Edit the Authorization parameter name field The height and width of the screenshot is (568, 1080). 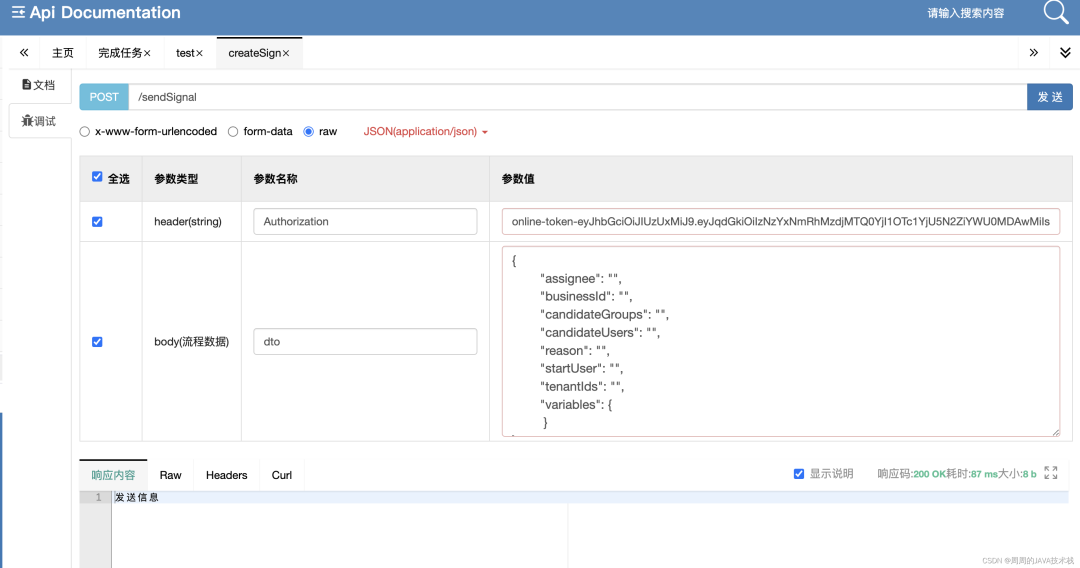(x=365, y=222)
